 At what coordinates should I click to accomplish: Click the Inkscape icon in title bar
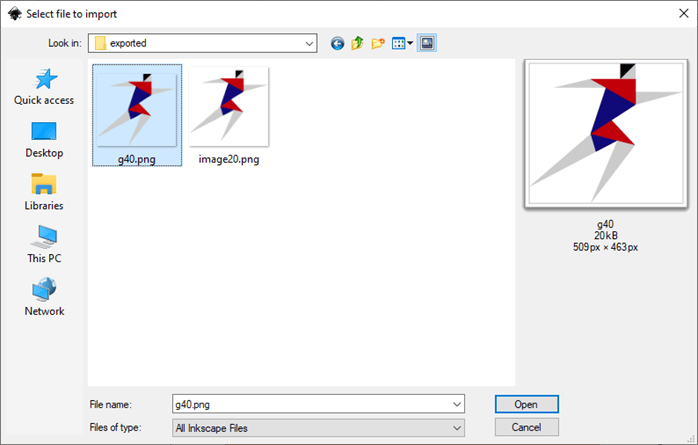pyautogui.click(x=15, y=14)
